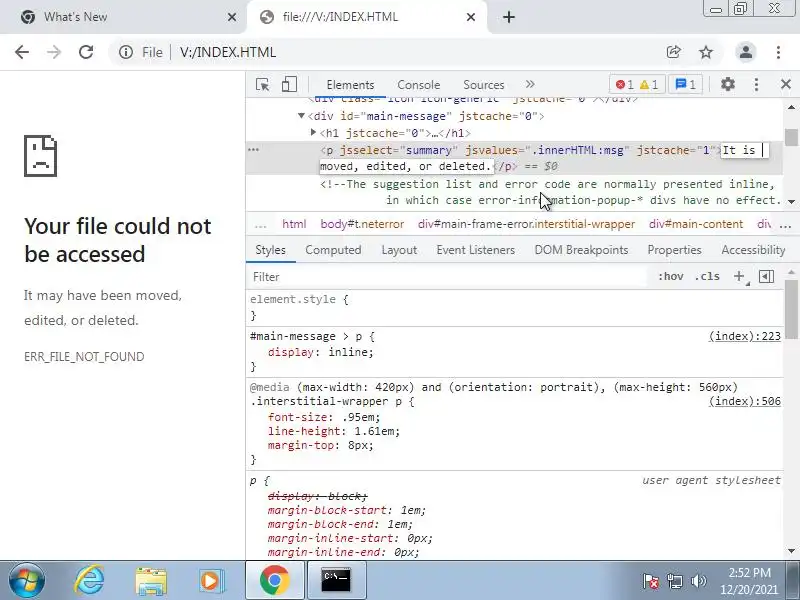Switch to the What's New tab
Viewport: 800px width, 600px height.
[122, 17]
